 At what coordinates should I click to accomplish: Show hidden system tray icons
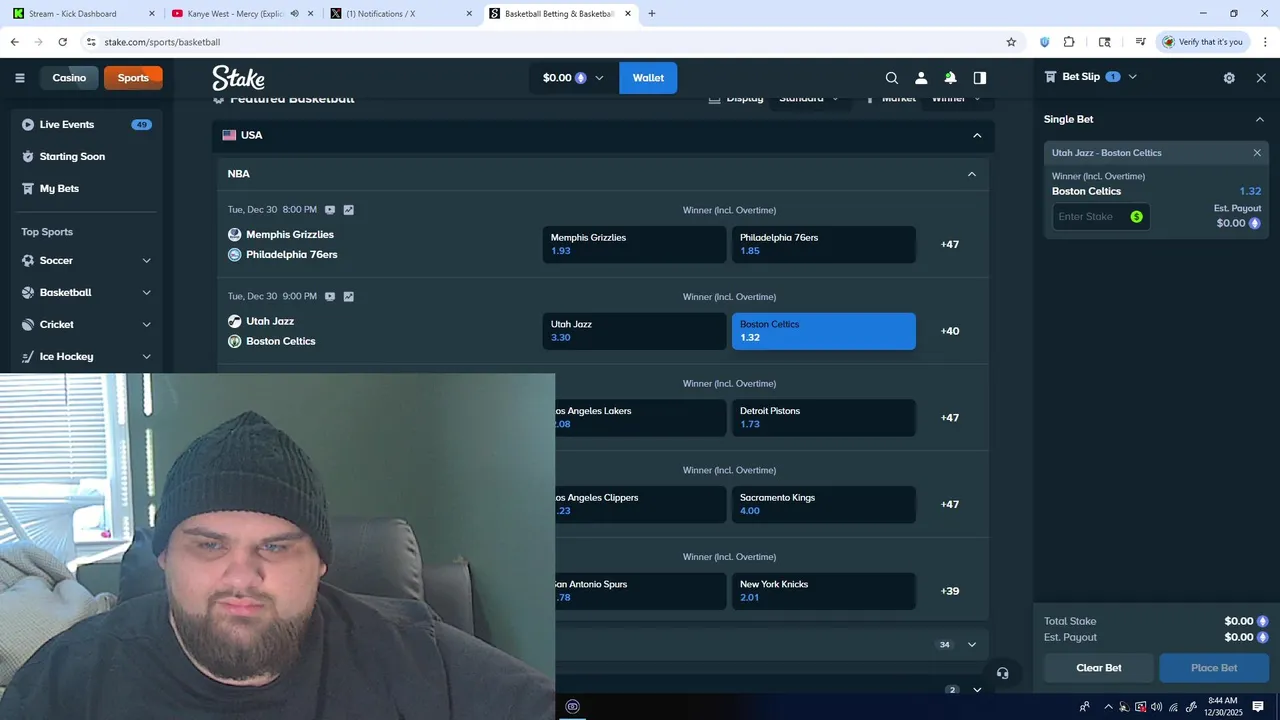pyautogui.click(x=1108, y=707)
